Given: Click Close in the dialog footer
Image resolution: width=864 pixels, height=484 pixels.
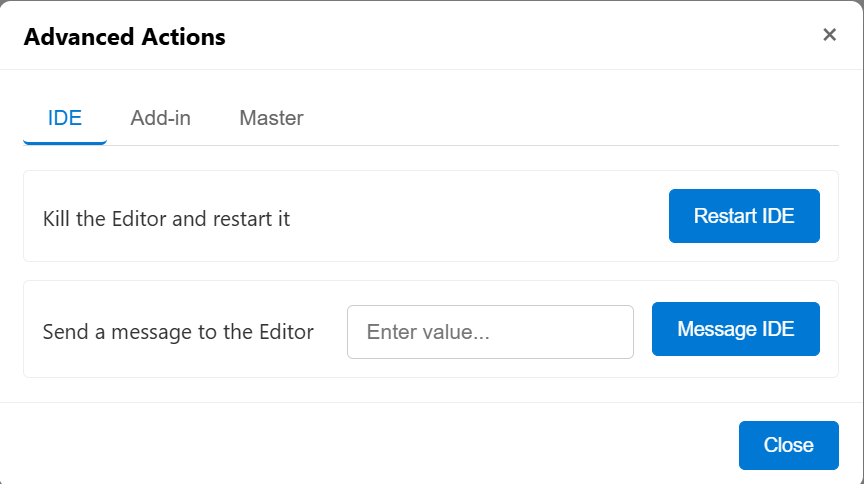Looking at the screenshot, I should pos(788,445).
